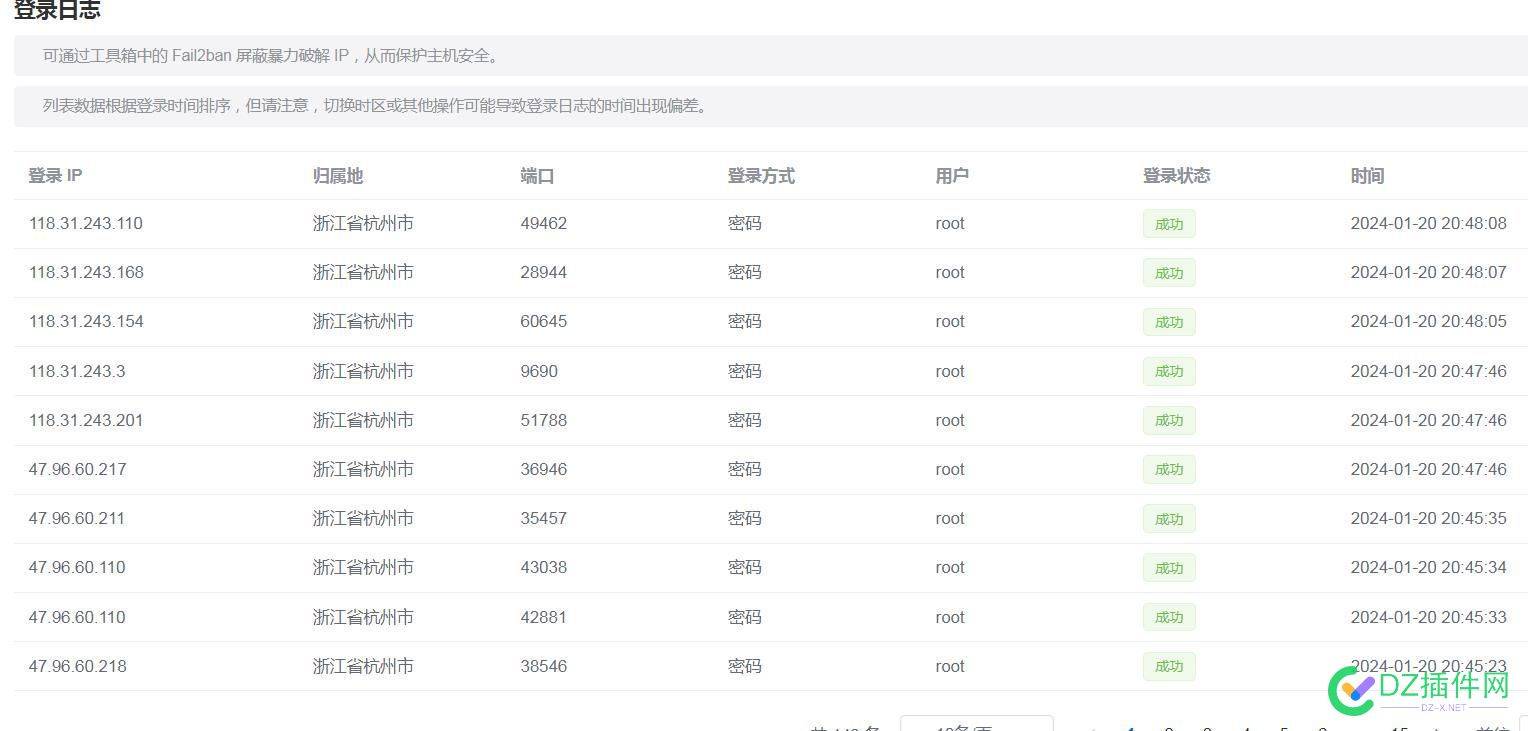Screen dimensions: 1528x731
Task: Click port value 9690
Action: [x=539, y=372]
